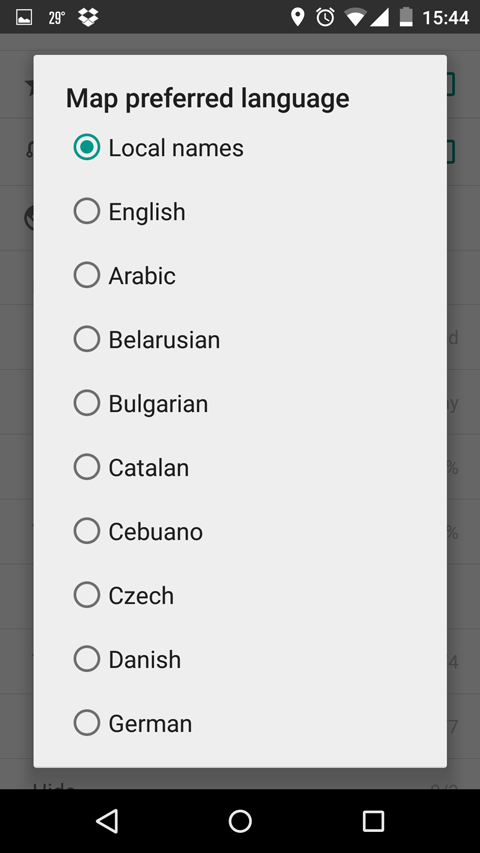Screen dimensions: 480x853
Task: Tap the picture notification icon
Action: pos(24,17)
